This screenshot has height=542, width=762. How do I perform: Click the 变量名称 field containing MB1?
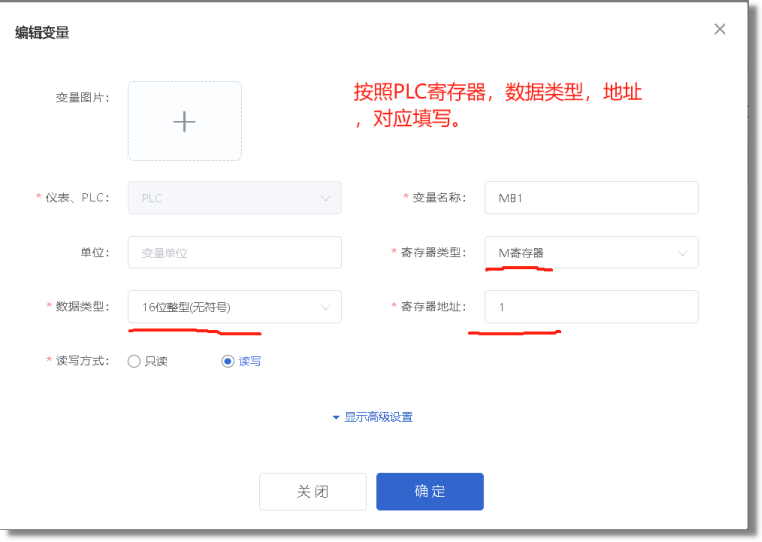click(x=591, y=198)
